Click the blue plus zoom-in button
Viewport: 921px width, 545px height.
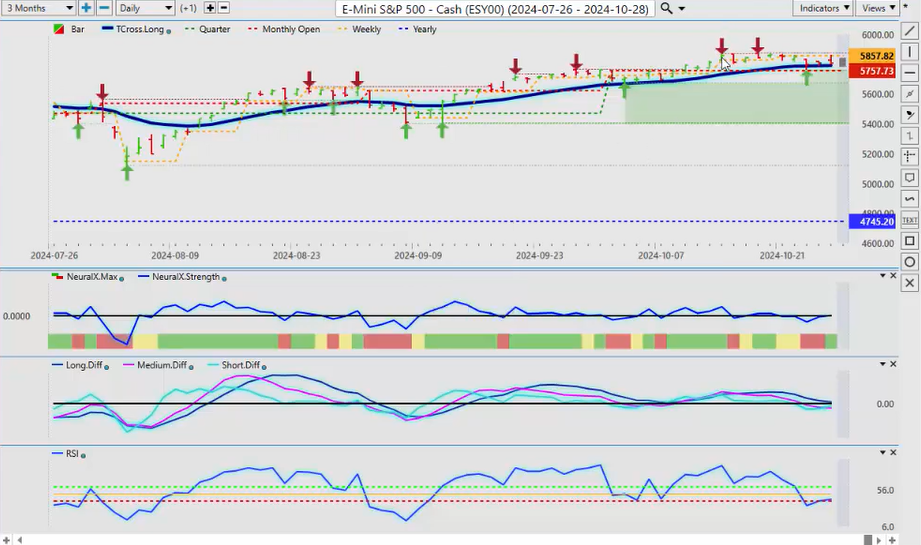(x=86, y=8)
